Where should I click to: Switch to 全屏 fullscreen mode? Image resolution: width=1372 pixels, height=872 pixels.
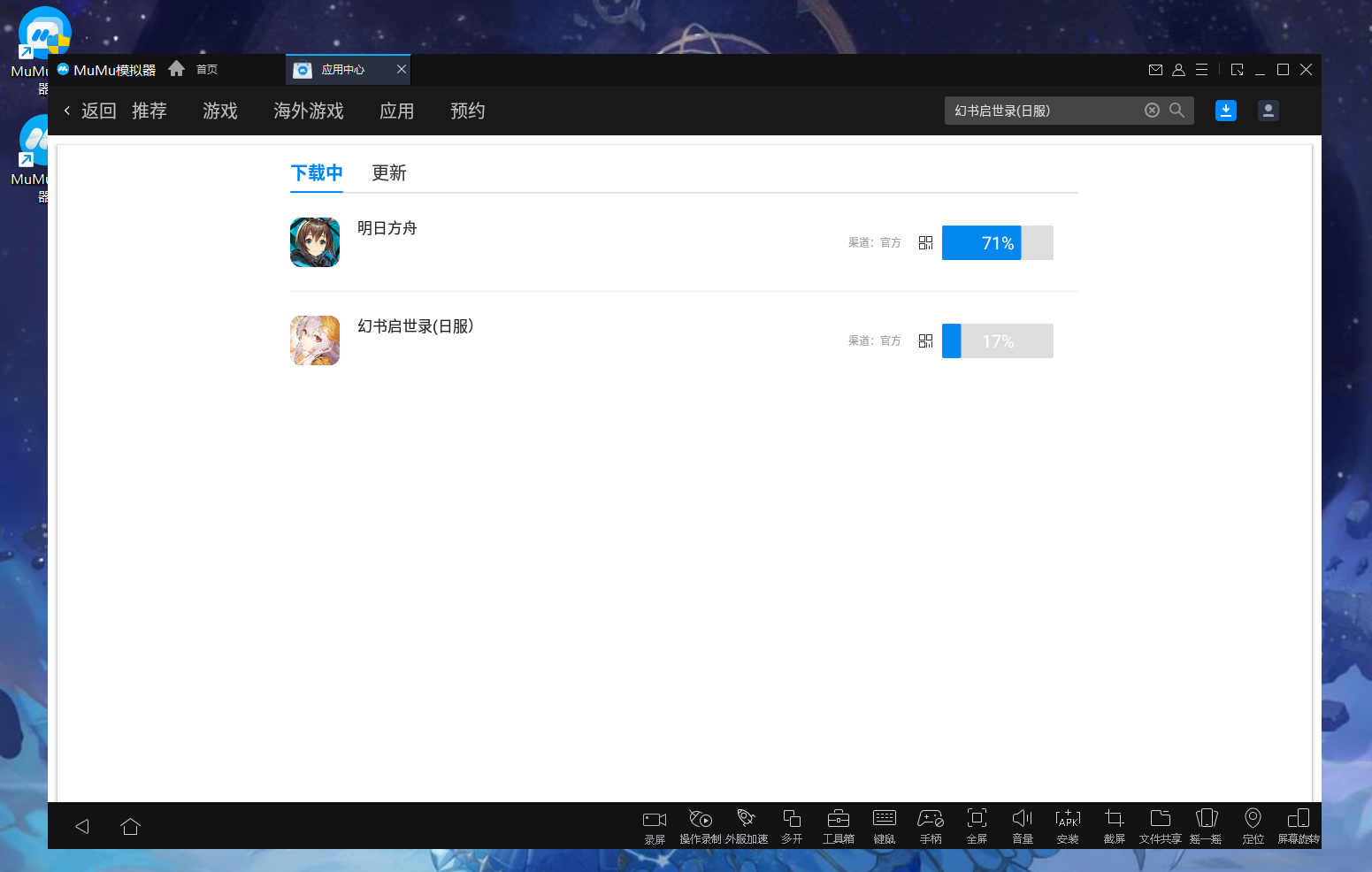coord(977,827)
